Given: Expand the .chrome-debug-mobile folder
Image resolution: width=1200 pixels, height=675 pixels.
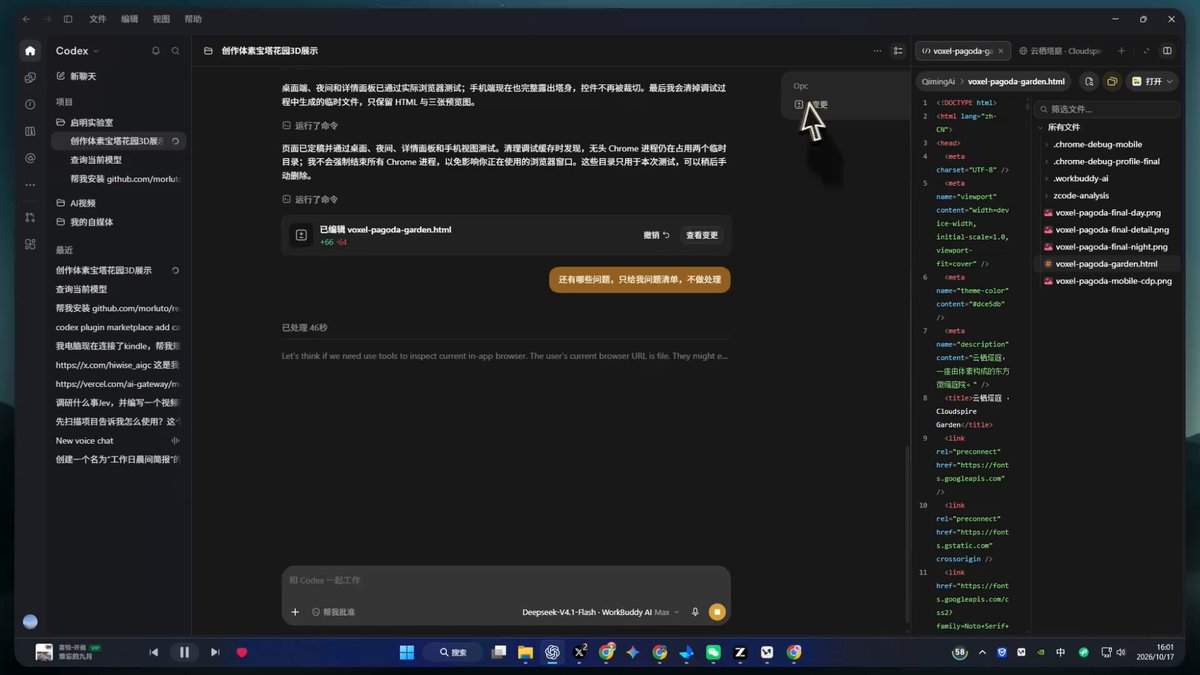Looking at the screenshot, I should [1097, 144].
